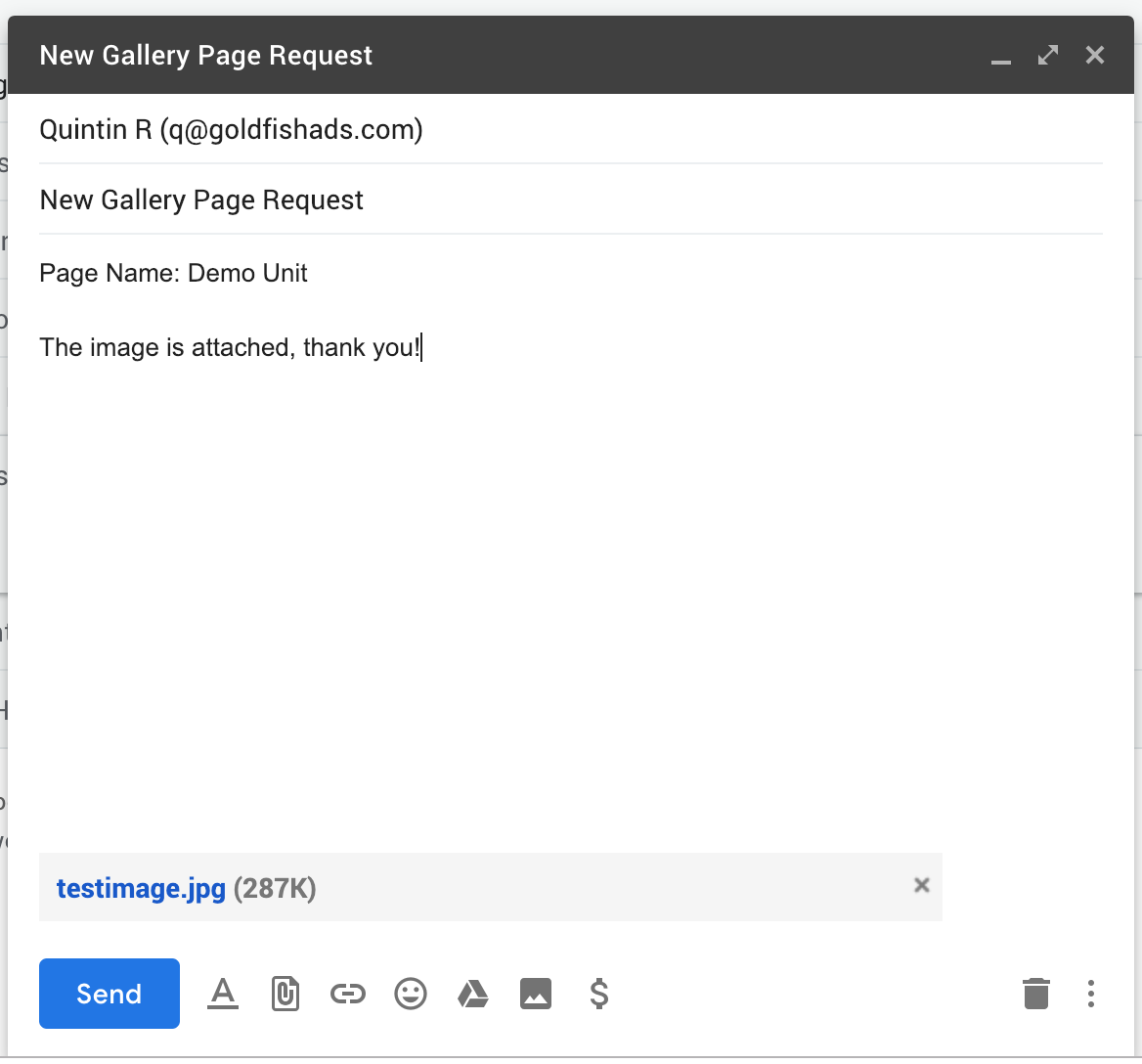Click the attachment filename bar
Viewport: 1142px width, 1064px height.
(489, 887)
